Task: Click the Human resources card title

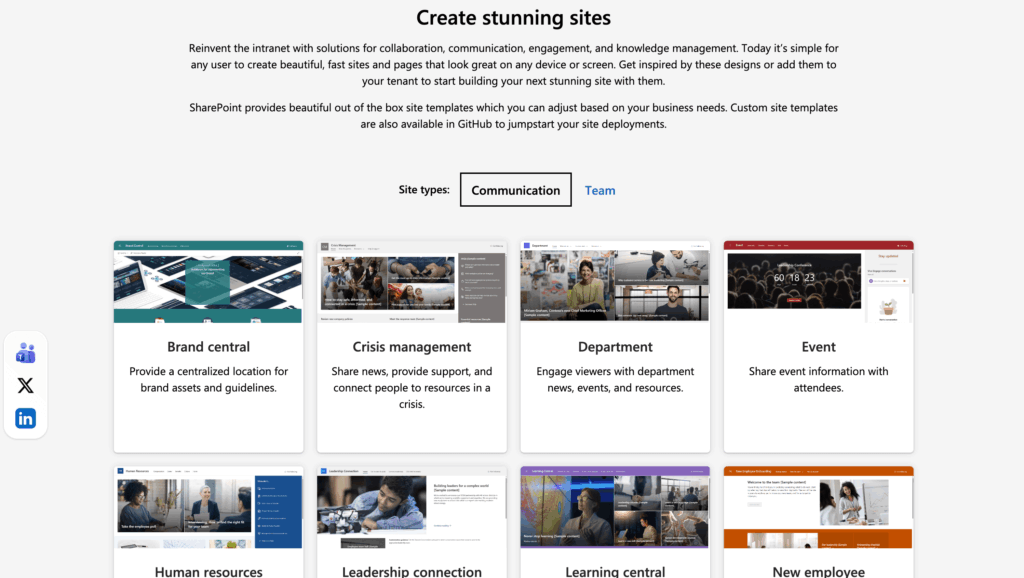Action: point(208,571)
